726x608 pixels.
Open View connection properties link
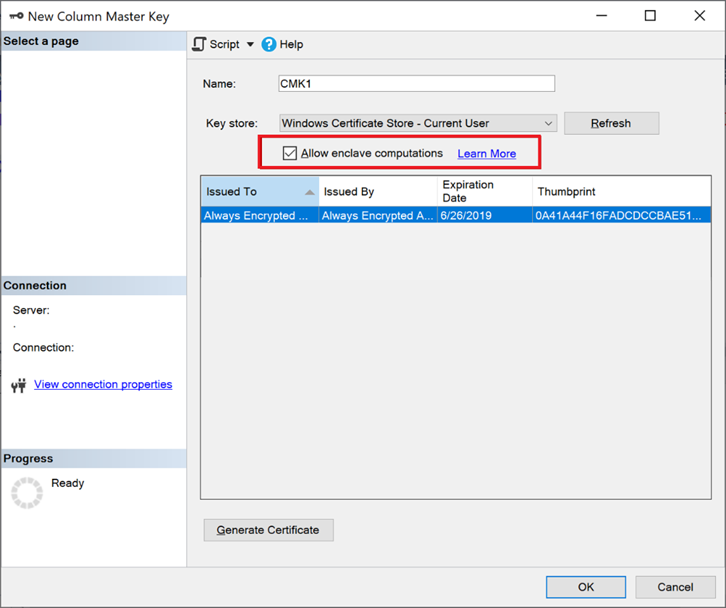[x=103, y=384]
